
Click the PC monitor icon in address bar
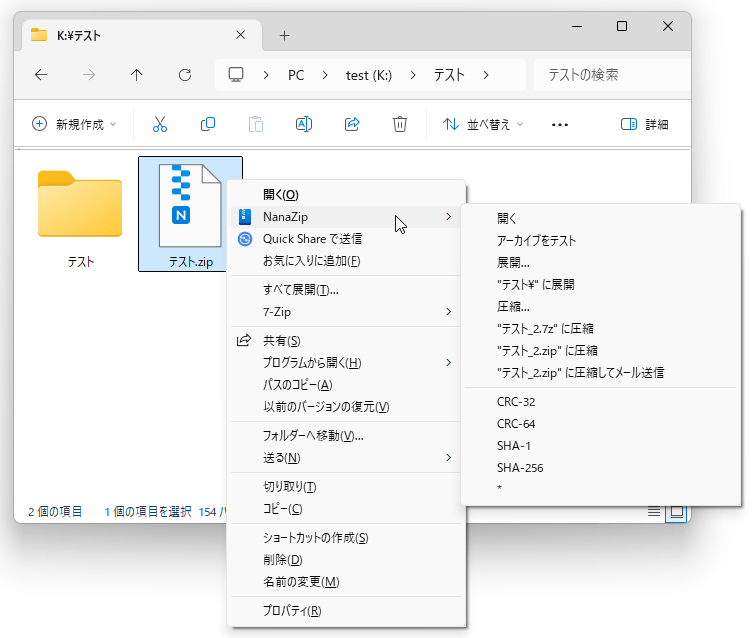coord(235,75)
